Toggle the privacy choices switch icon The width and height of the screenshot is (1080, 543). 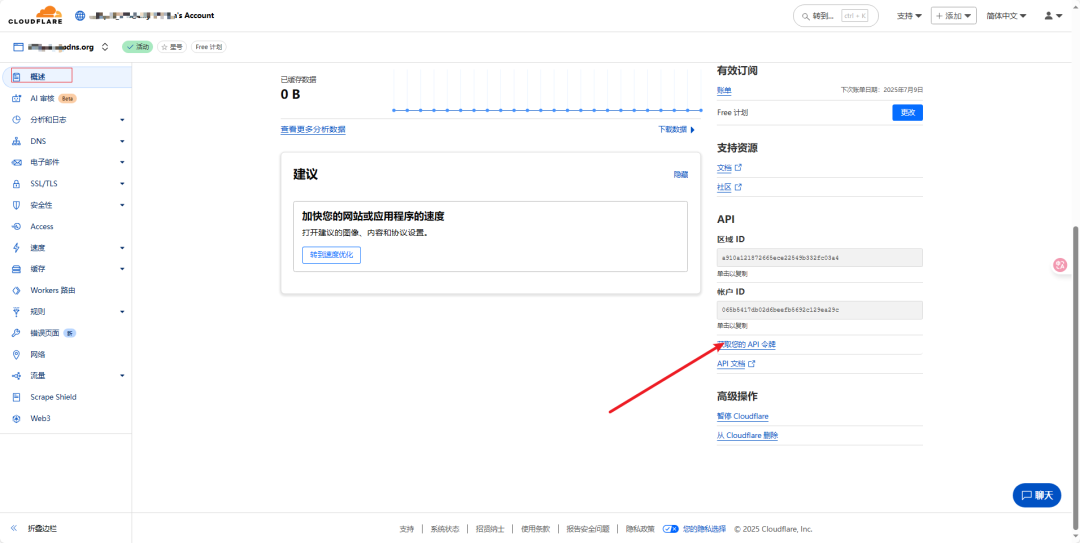coord(671,529)
